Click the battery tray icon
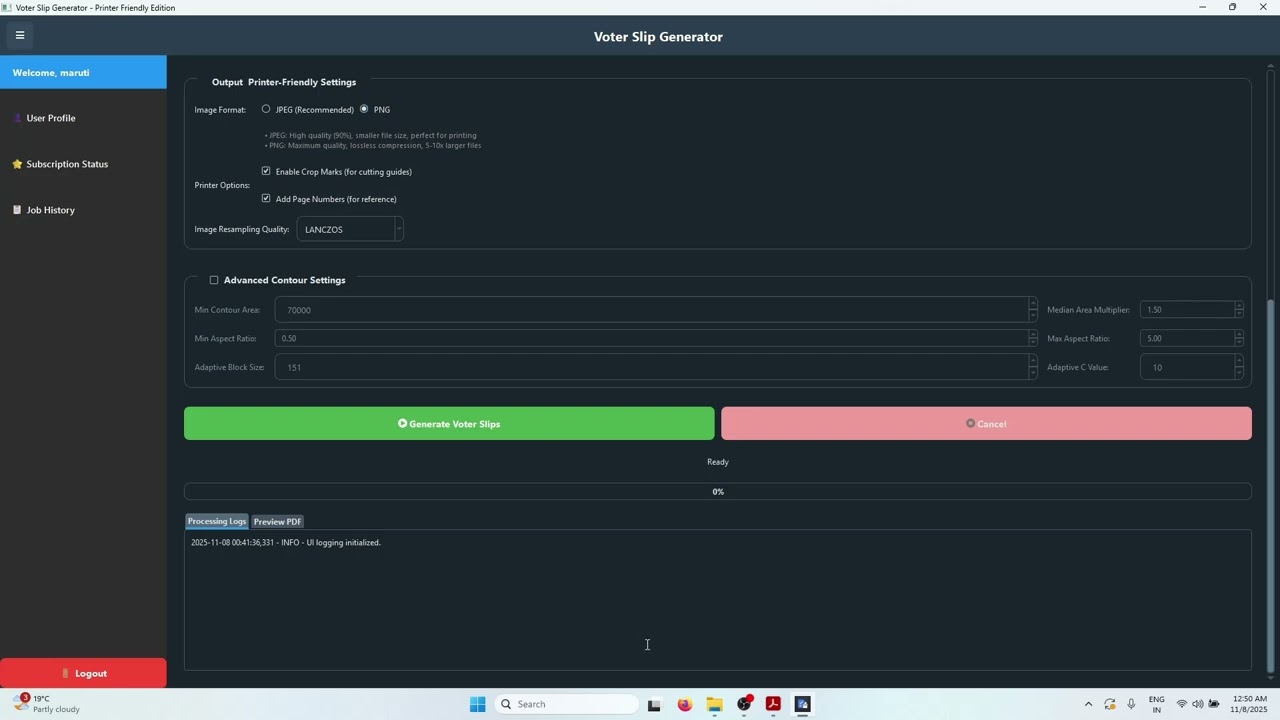This screenshot has height=720, width=1280. pos(1214,704)
